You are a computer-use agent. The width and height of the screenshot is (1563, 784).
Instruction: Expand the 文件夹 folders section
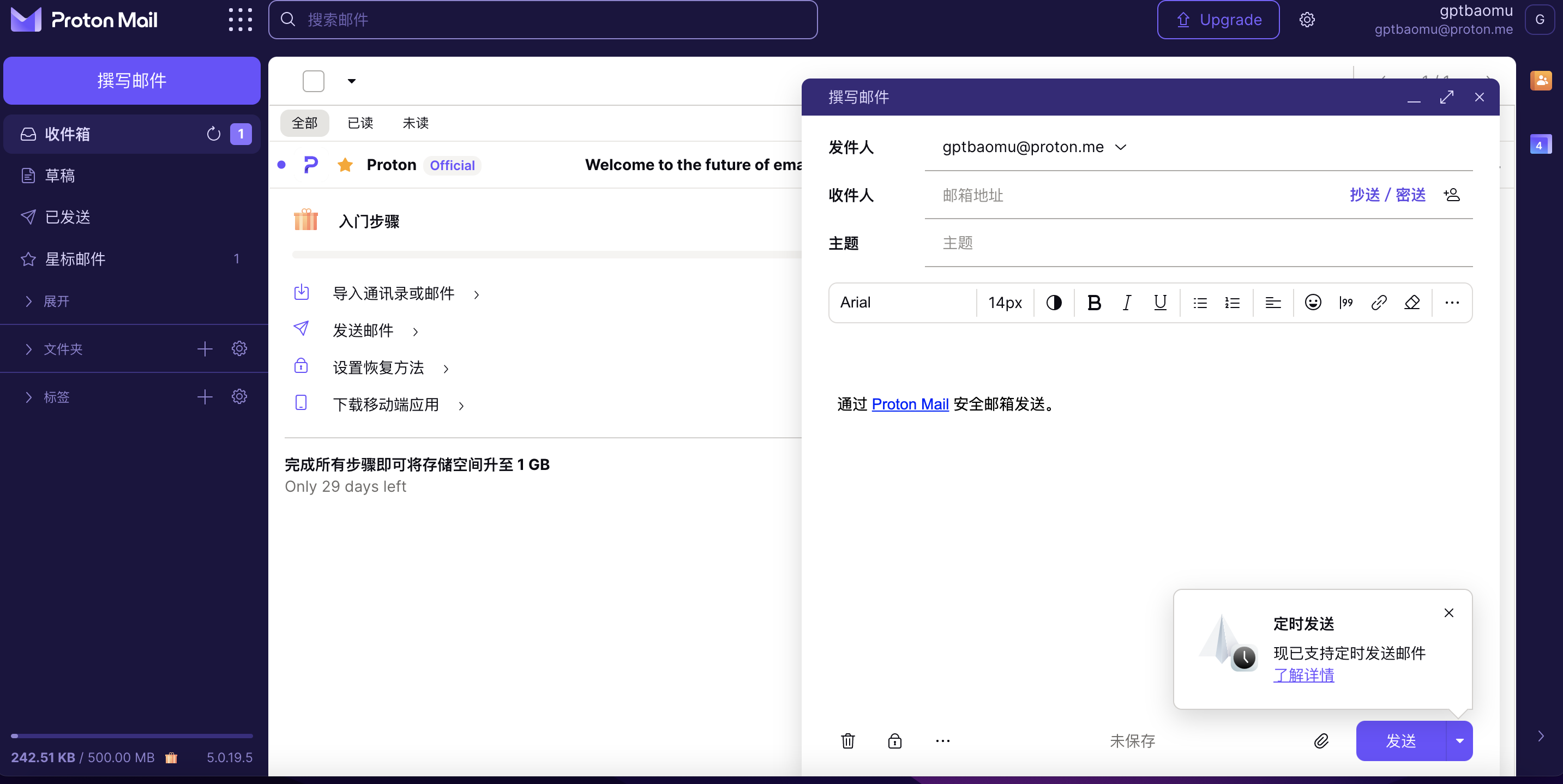pos(53,349)
